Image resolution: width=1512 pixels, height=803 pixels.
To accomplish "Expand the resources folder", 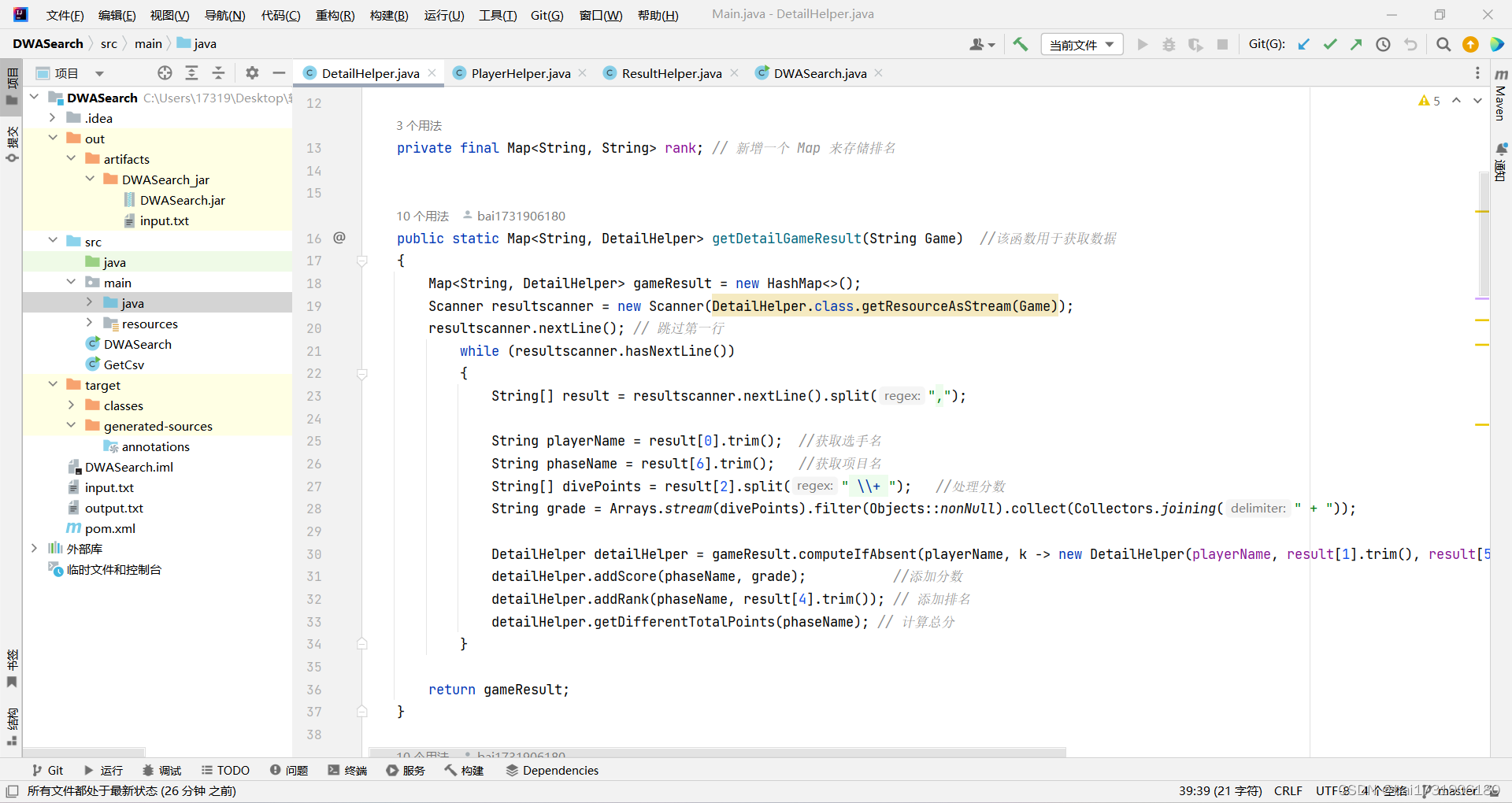I will pos(89,323).
